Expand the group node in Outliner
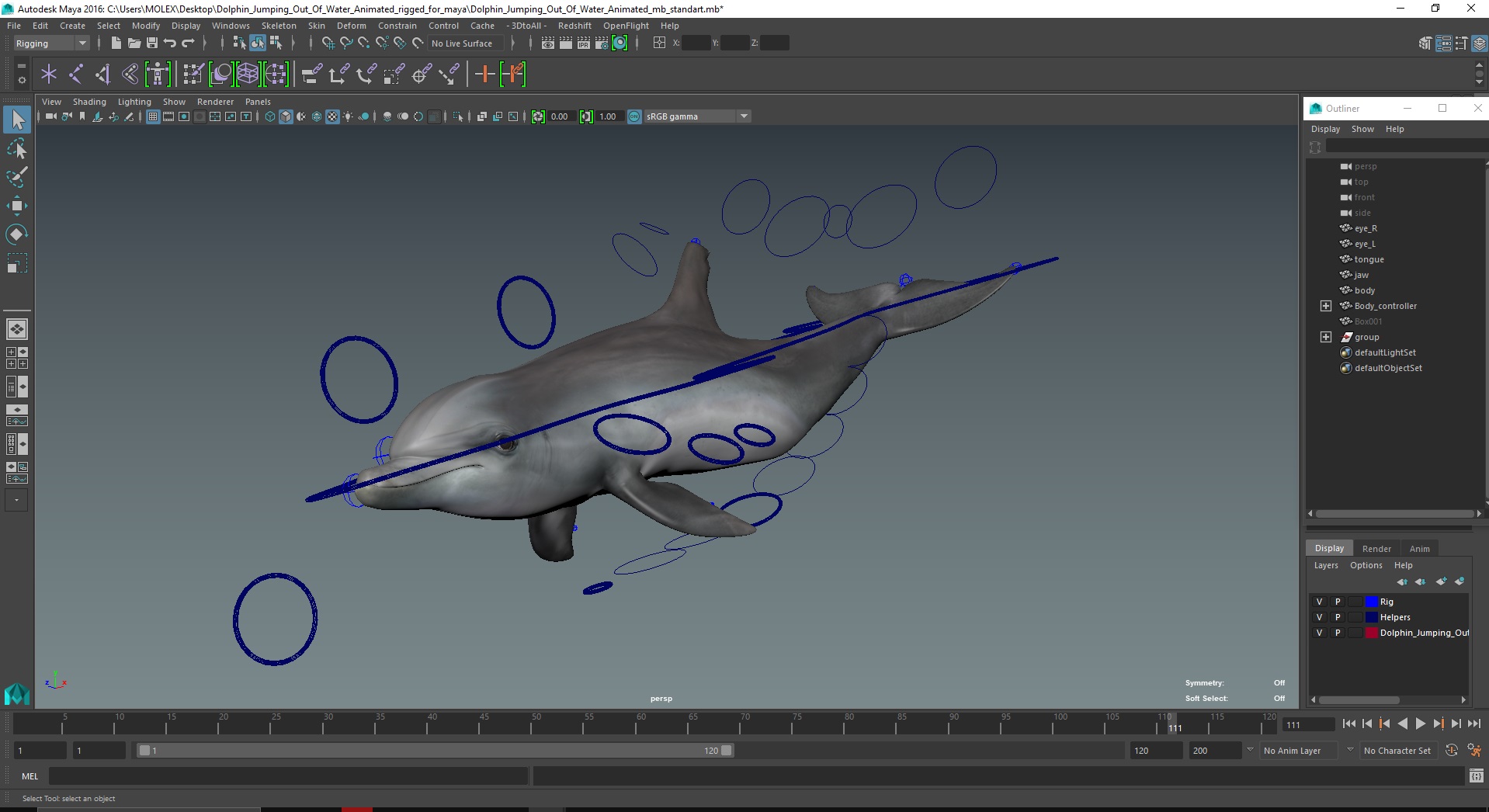 click(x=1326, y=337)
